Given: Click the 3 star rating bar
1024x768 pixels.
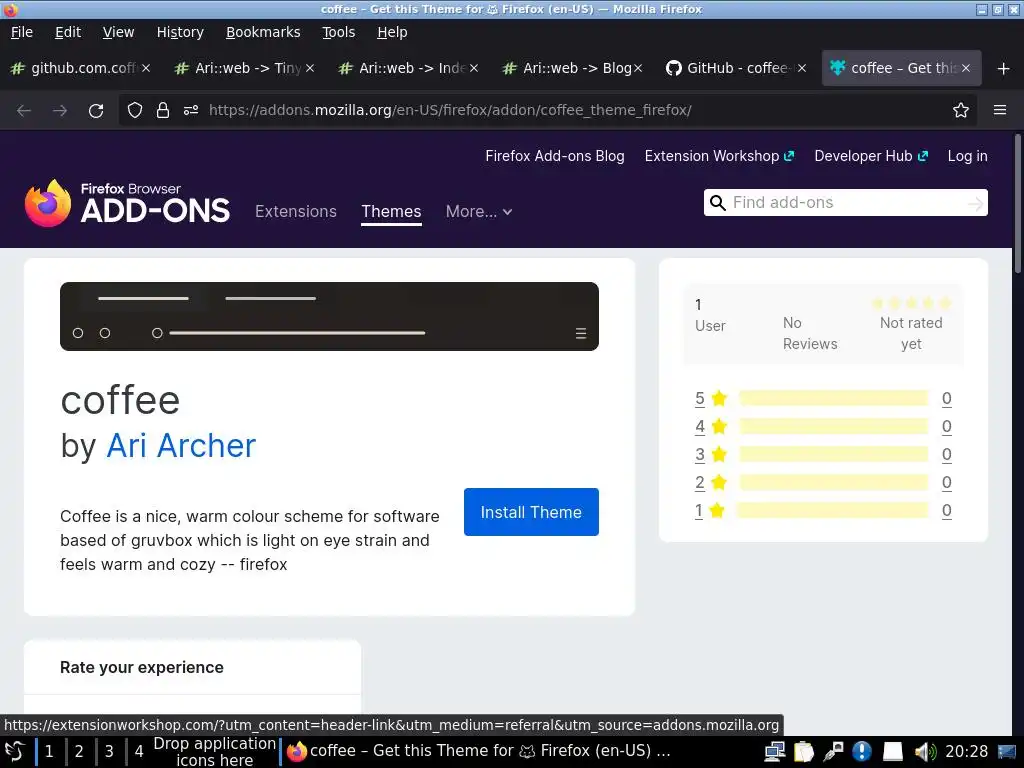Looking at the screenshot, I should (x=833, y=455).
